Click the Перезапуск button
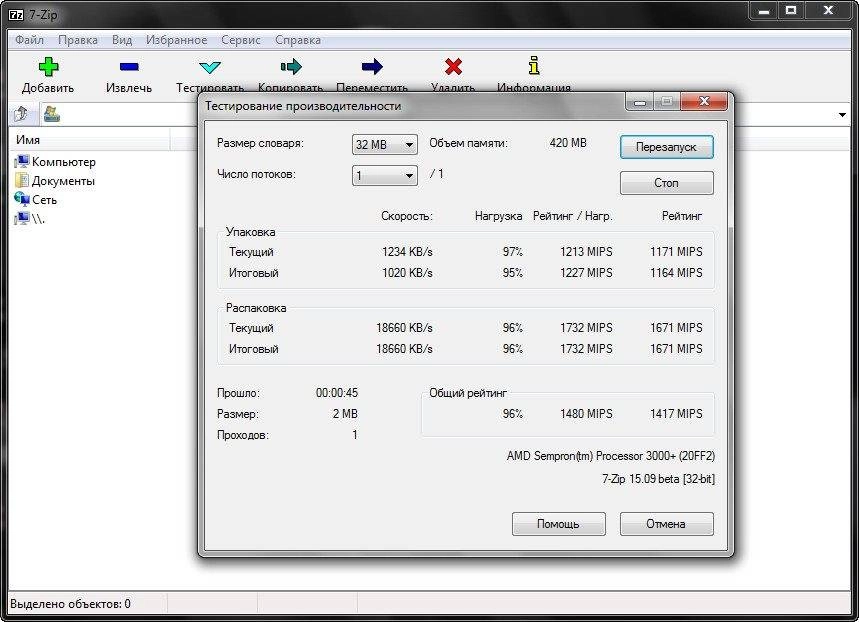 tap(667, 147)
